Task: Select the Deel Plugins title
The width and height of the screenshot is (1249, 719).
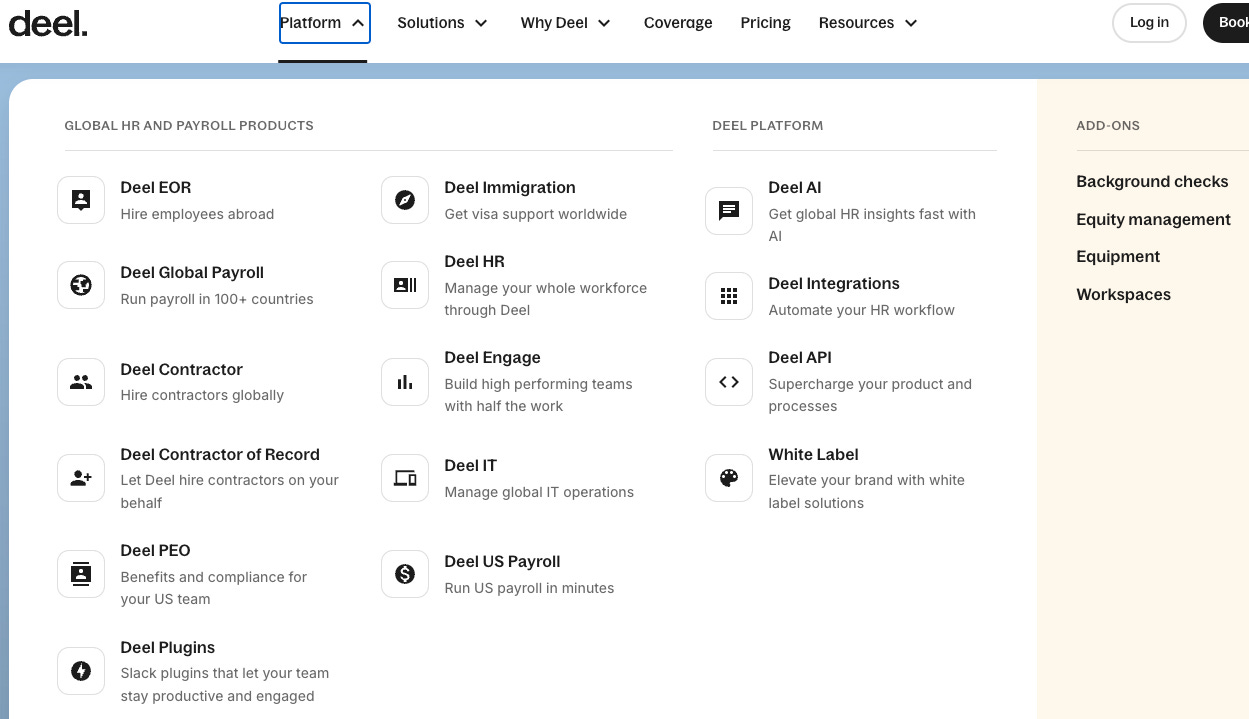Action: click(x=167, y=648)
